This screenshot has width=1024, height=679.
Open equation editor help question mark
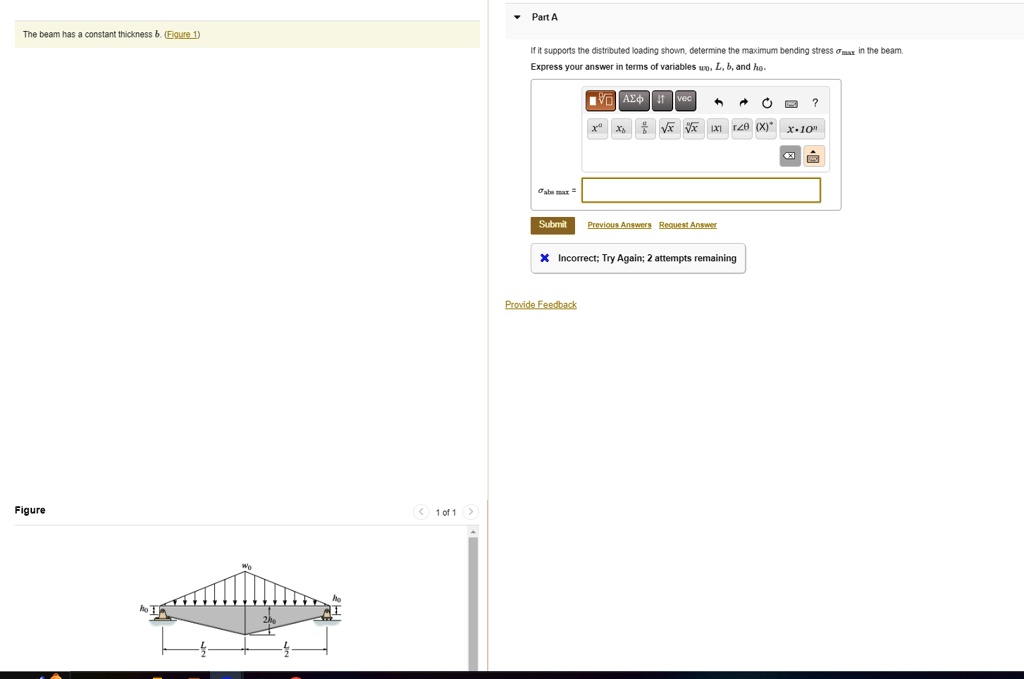[815, 102]
